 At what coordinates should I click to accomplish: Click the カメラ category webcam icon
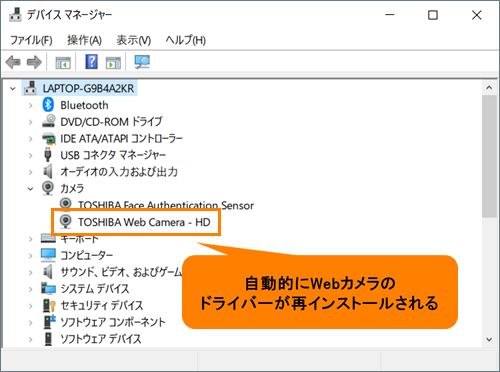pos(48,188)
